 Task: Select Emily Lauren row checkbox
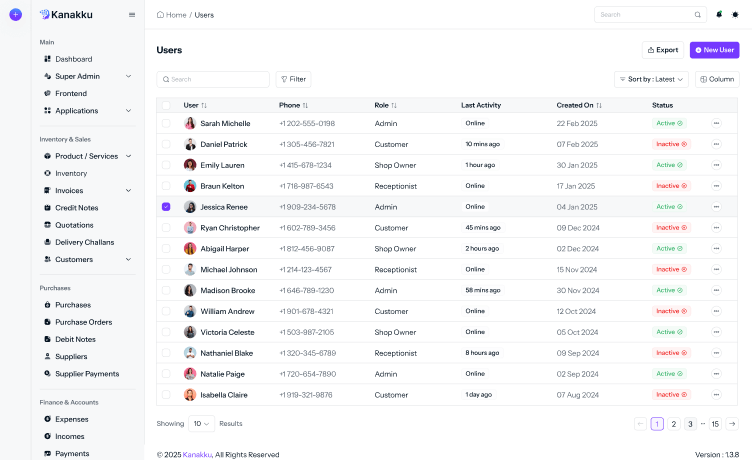pyautogui.click(x=166, y=165)
